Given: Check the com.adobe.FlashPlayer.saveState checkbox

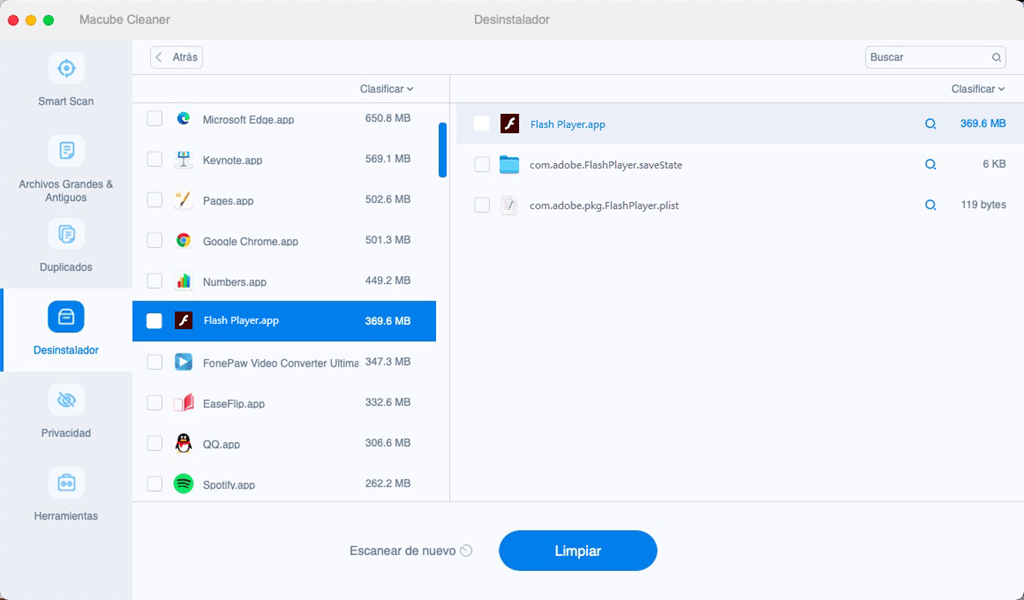Looking at the screenshot, I should pos(482,165).
